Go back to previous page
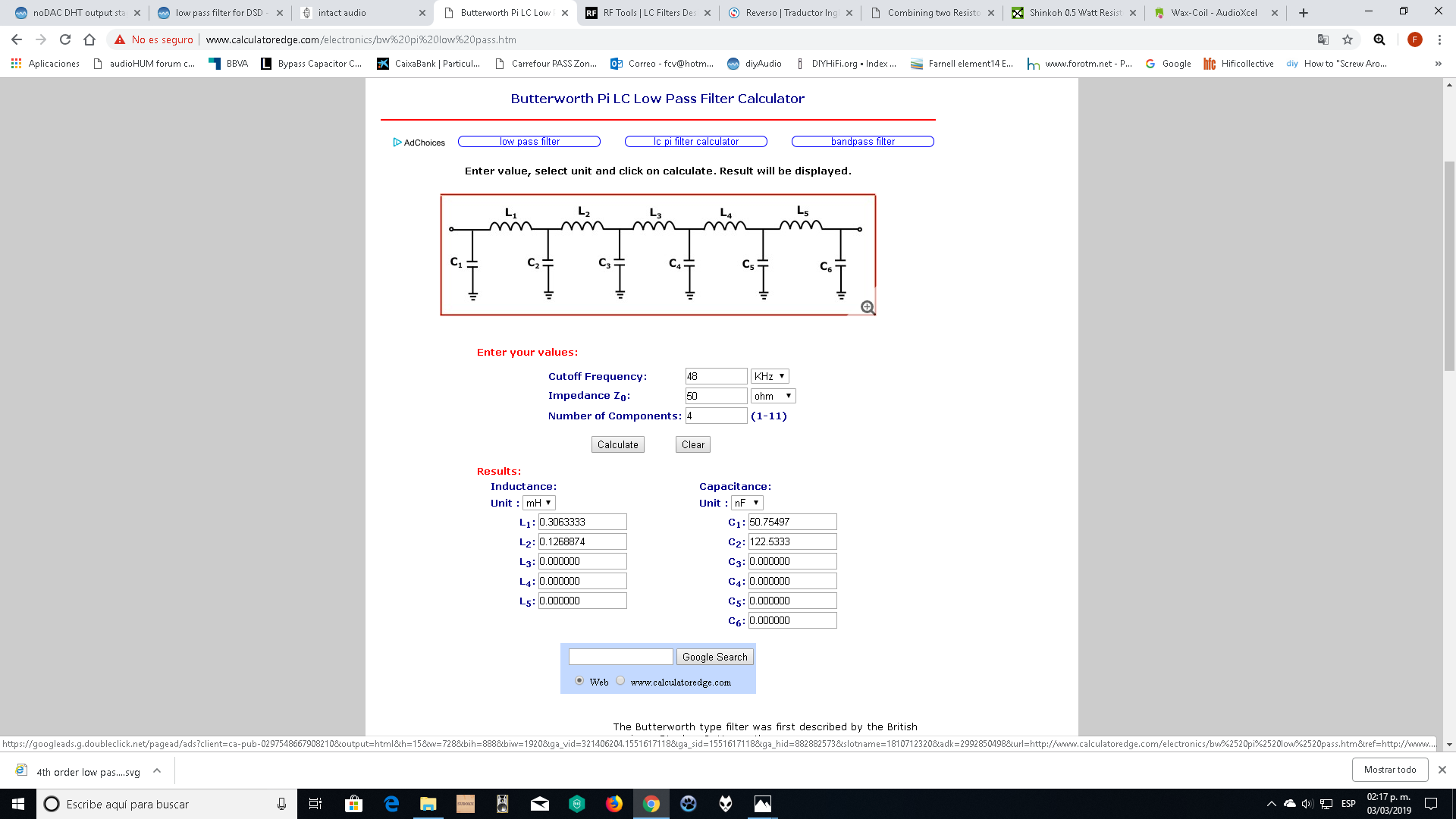The height and width of the screenshot is (819, 1456). pyautogui.click(x=17, y=39)
